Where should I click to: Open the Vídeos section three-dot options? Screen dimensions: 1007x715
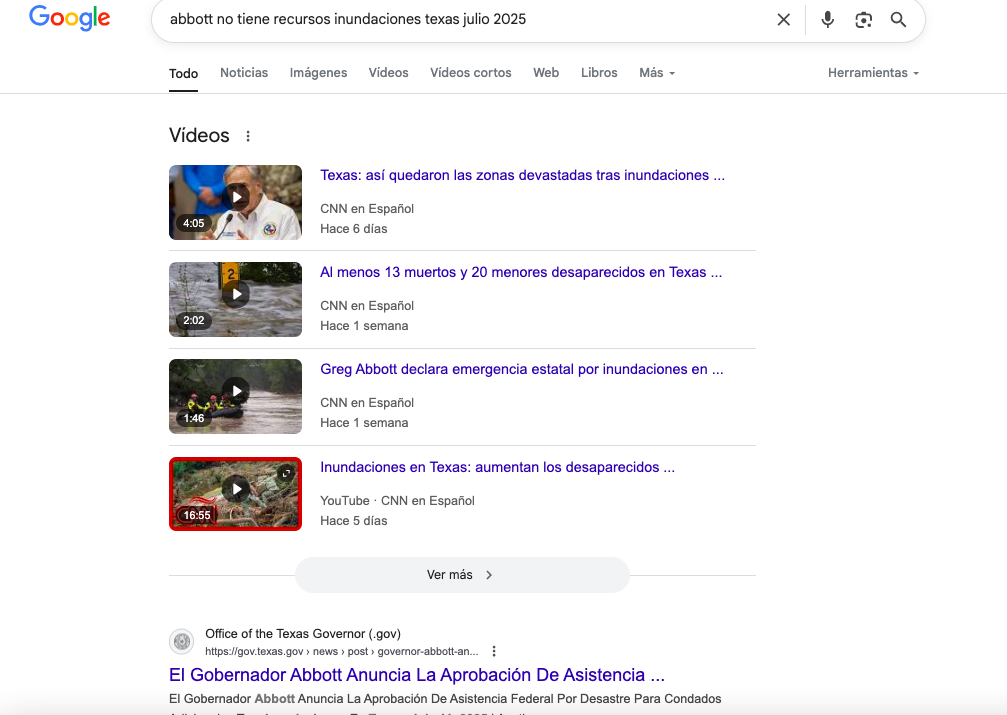tap(248, 136)
